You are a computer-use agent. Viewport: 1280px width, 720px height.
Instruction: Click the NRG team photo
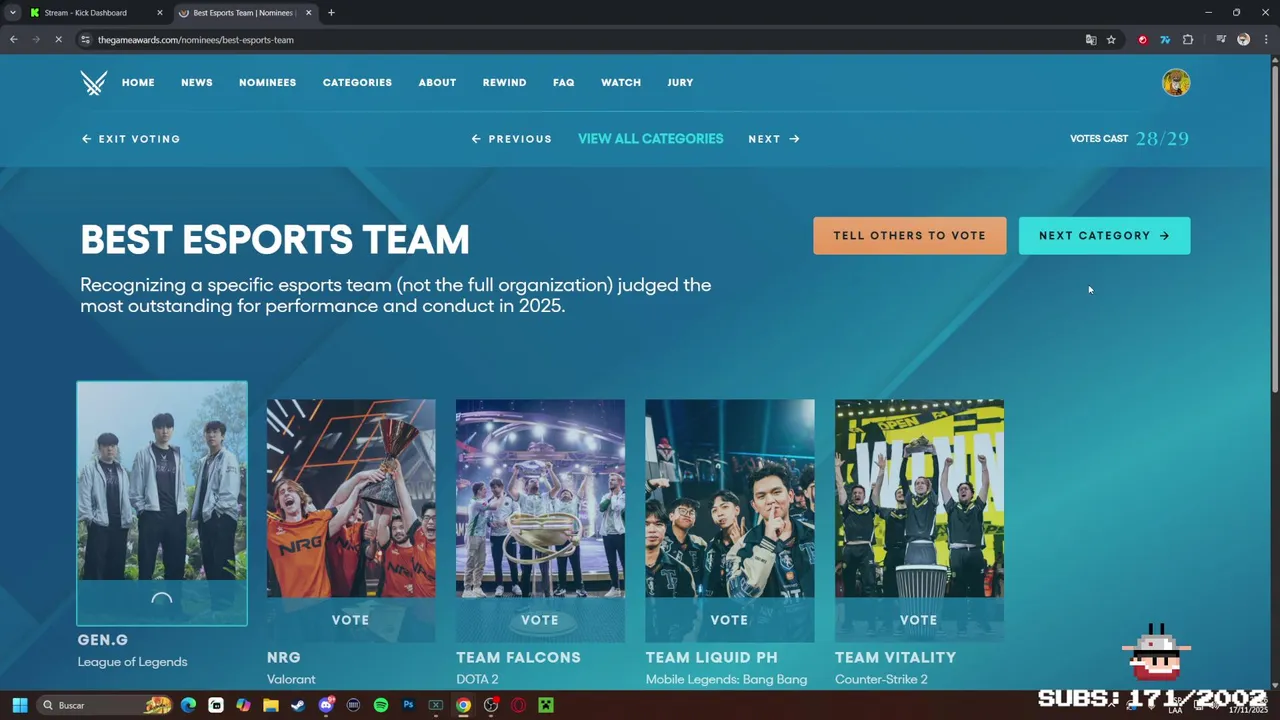coord(351,499)
